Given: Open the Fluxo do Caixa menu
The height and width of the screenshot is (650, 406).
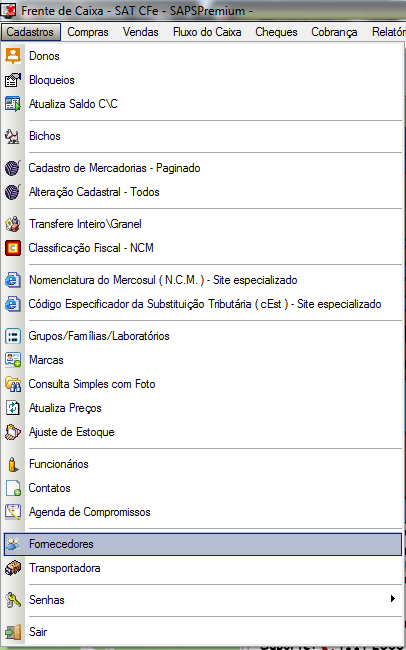Looking at the screenshot, I should click(207, 32).
